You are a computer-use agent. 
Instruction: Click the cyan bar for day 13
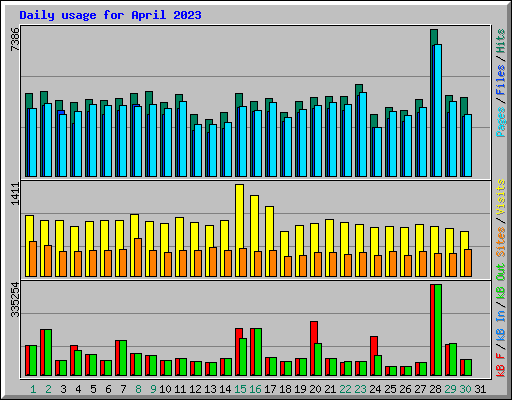213,151
